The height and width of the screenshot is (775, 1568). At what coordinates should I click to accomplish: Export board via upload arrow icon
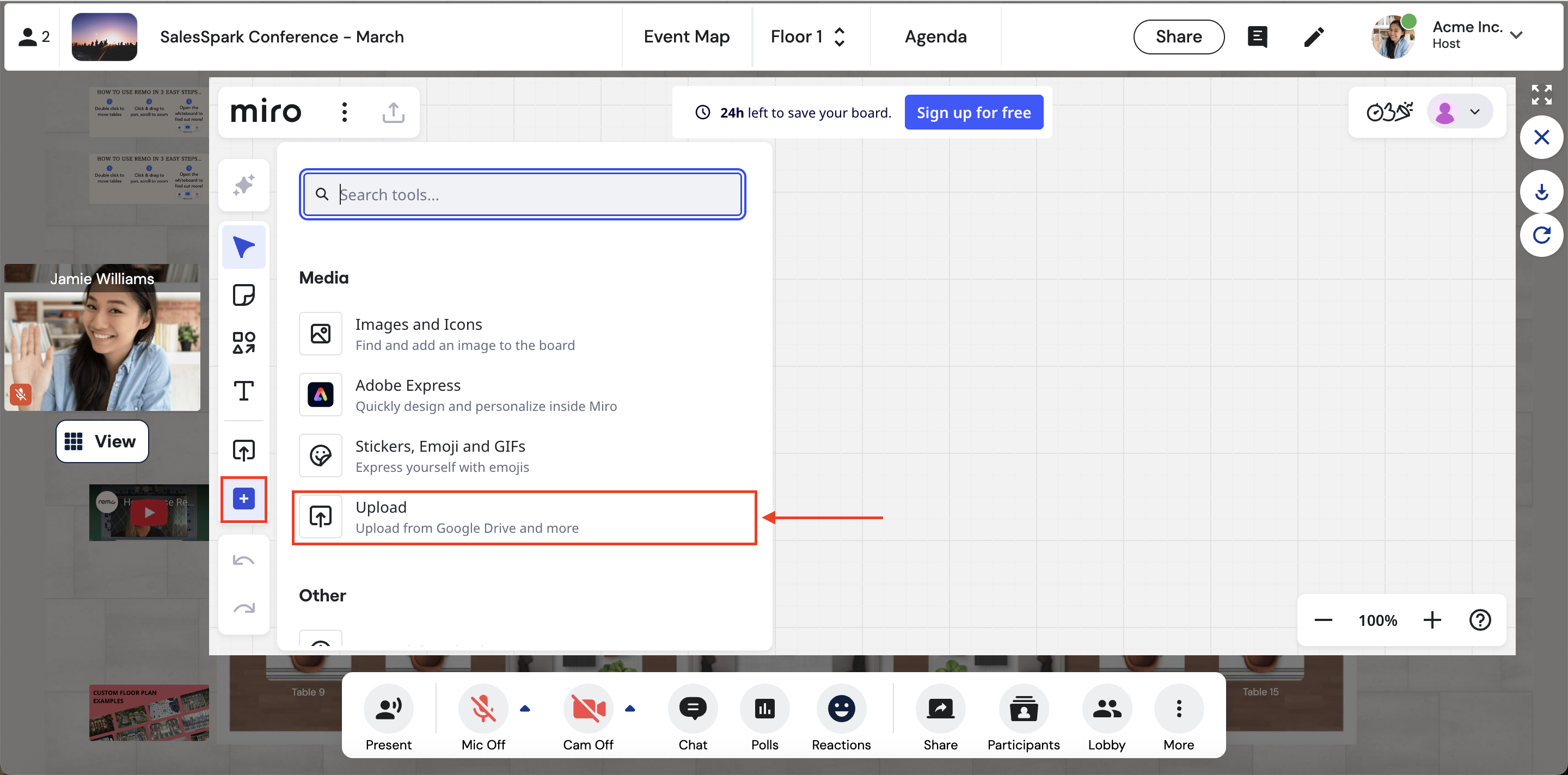393,112
